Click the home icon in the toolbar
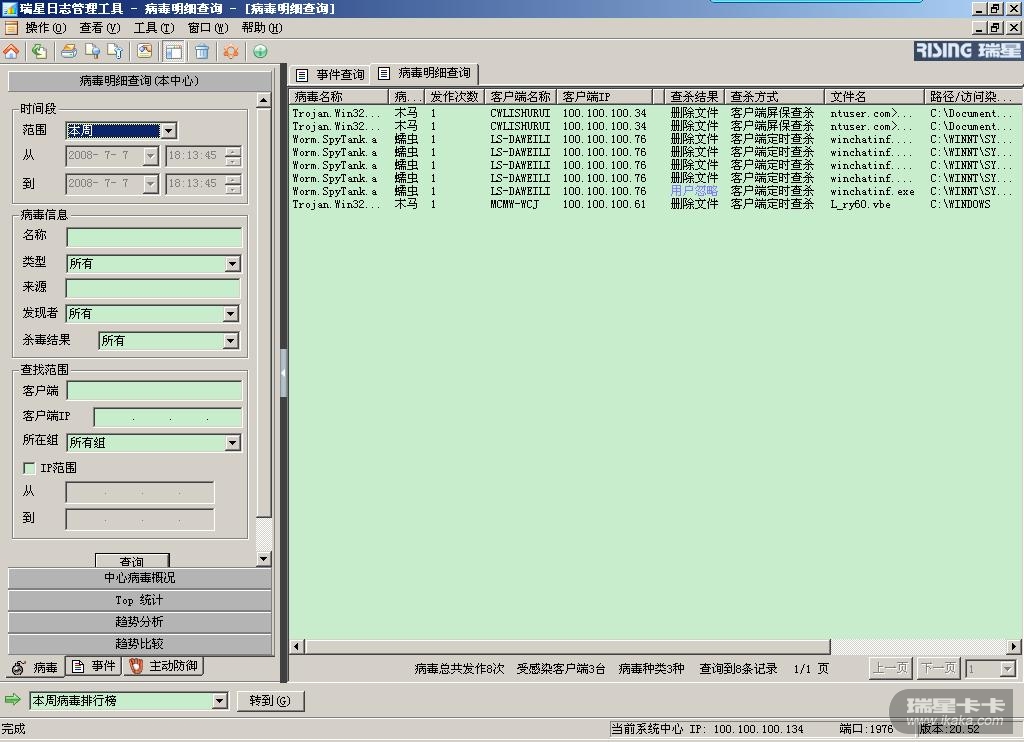 point(11,51)
